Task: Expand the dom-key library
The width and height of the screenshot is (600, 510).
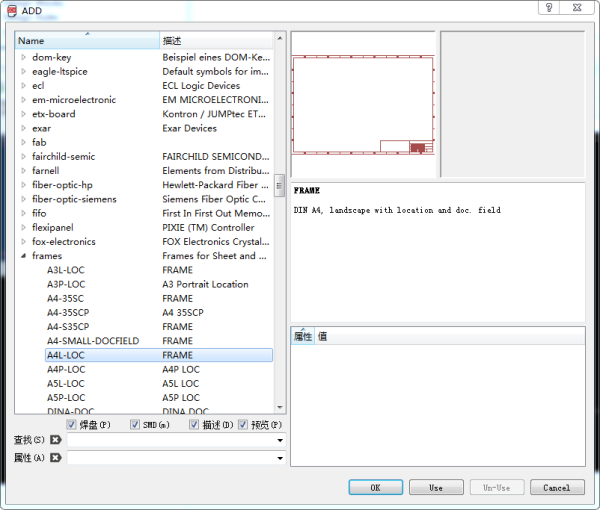Action: 24,57
